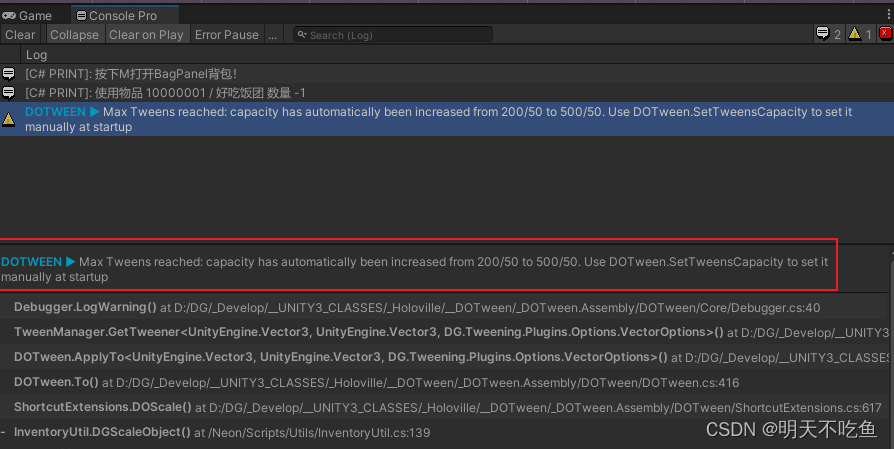Image resolution: width=894 pixels, height=449 pixels.
Task: Toggle the warning filter showing 1
Action: tap(860, 34)
